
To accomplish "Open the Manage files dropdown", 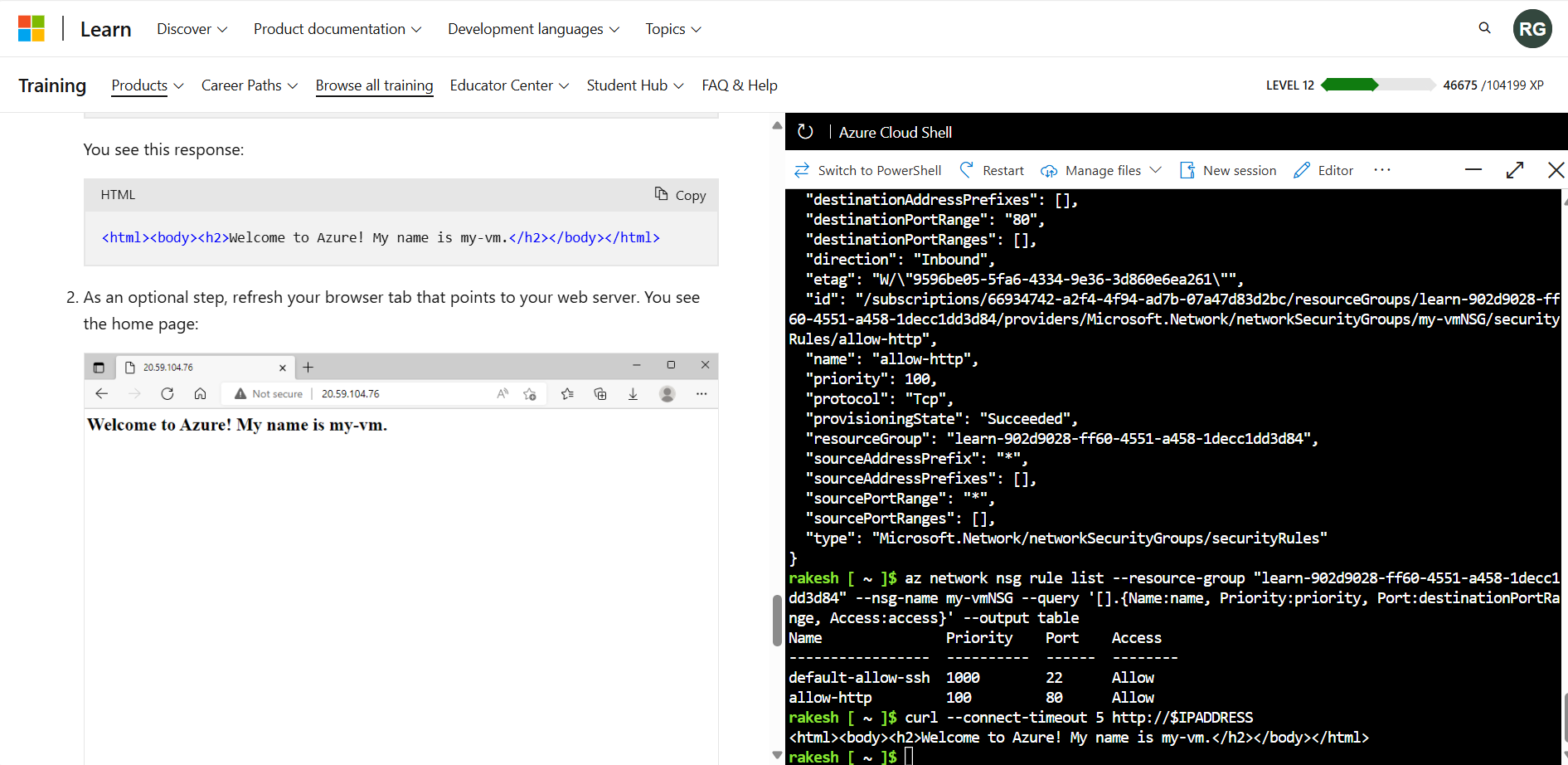I will pos(1101,170).
